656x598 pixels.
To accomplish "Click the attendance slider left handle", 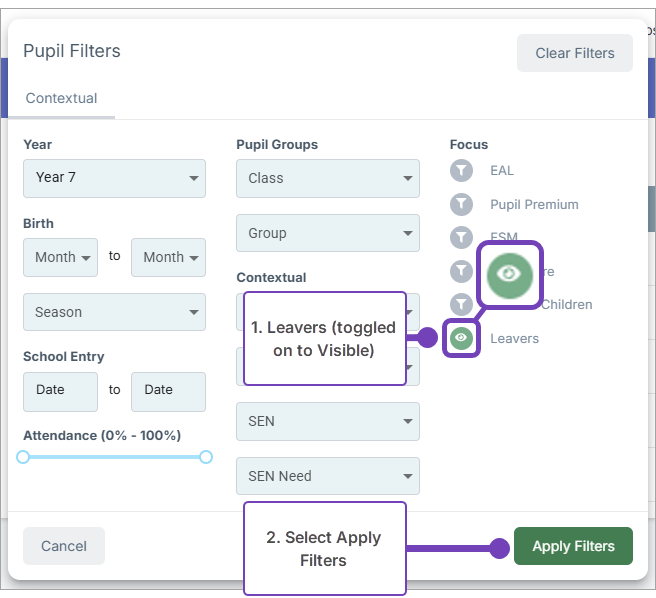I will tap(23, 457).
